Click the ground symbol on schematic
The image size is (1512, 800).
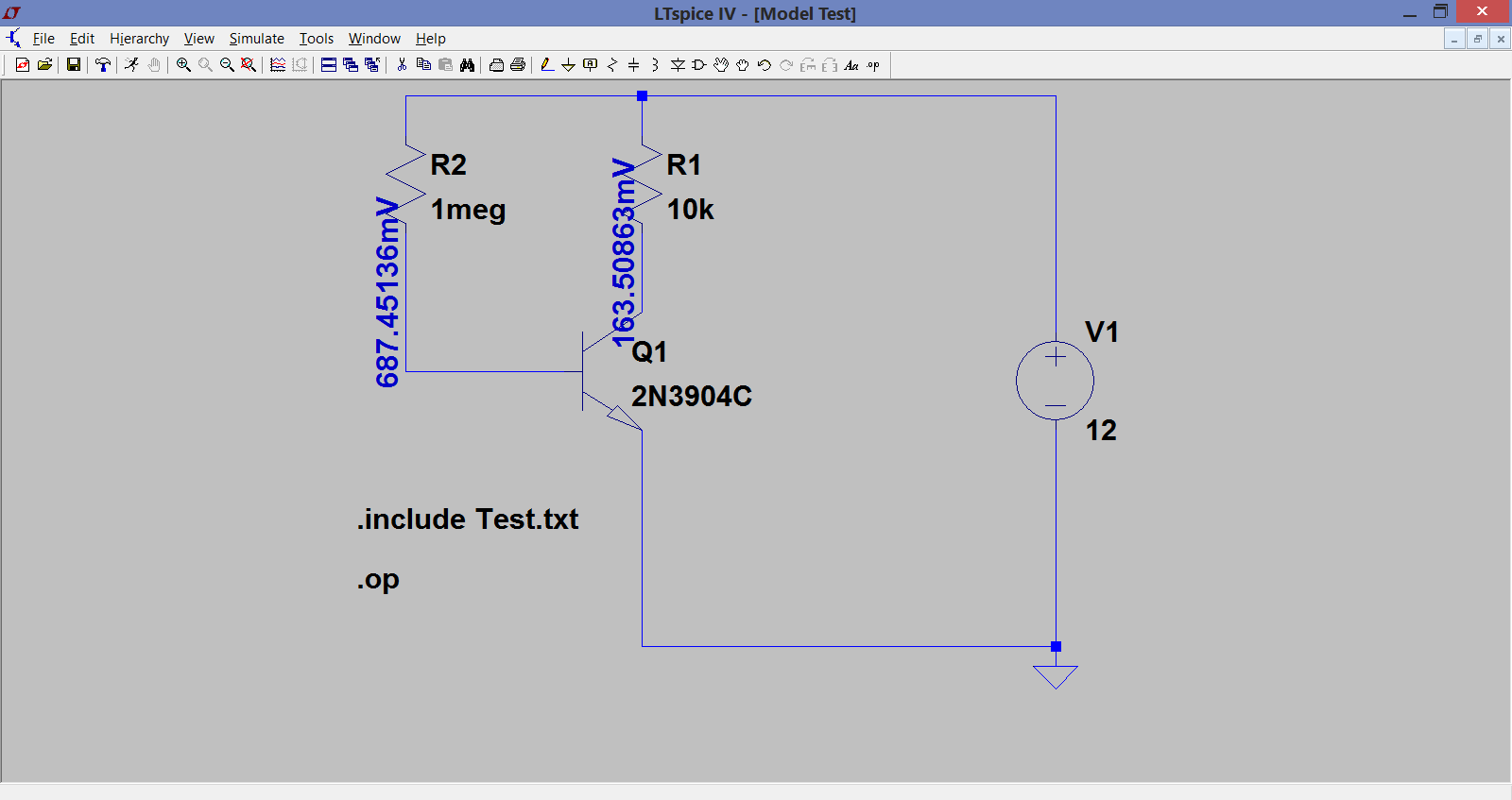point(1056,676)
